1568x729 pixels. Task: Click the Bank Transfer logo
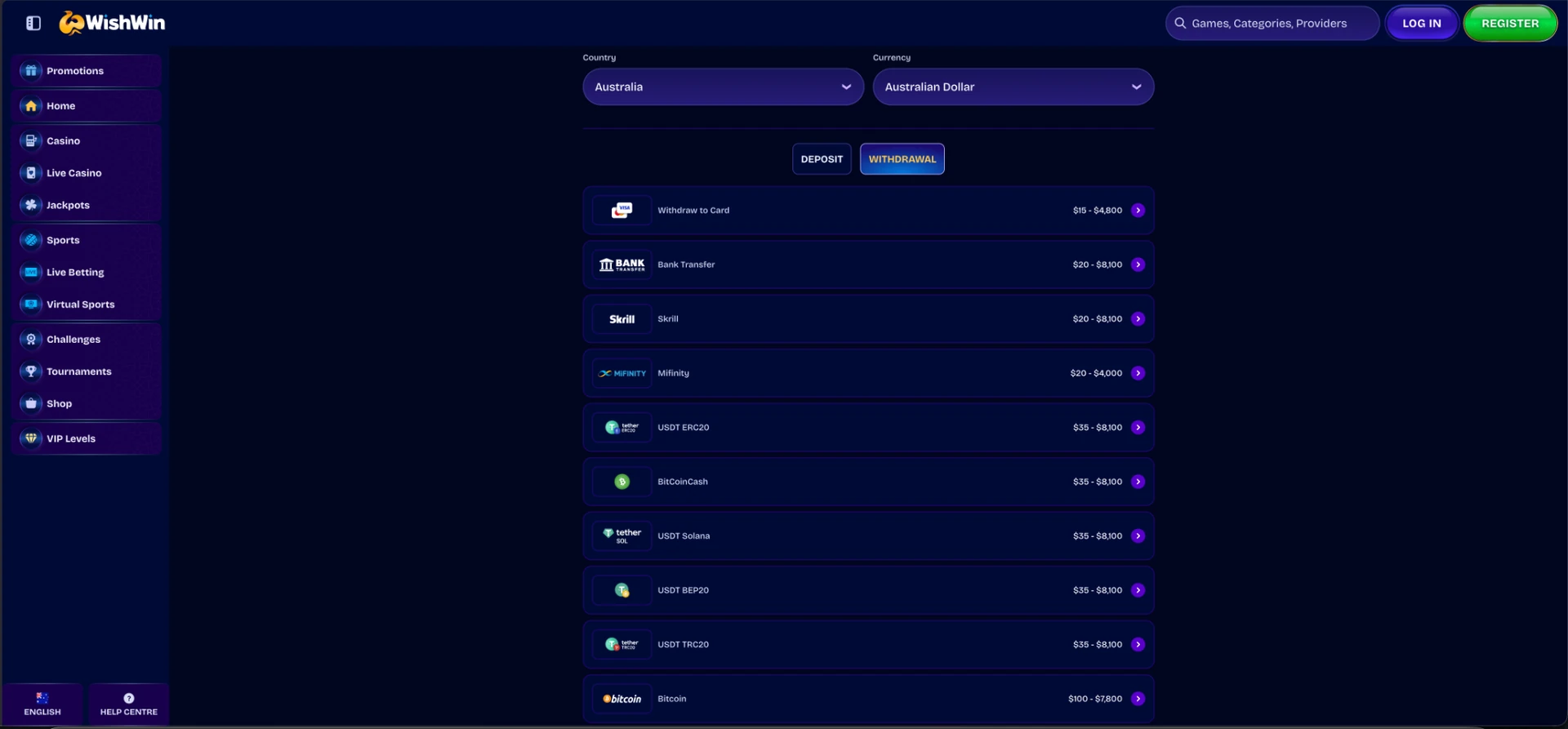point(622,264)
